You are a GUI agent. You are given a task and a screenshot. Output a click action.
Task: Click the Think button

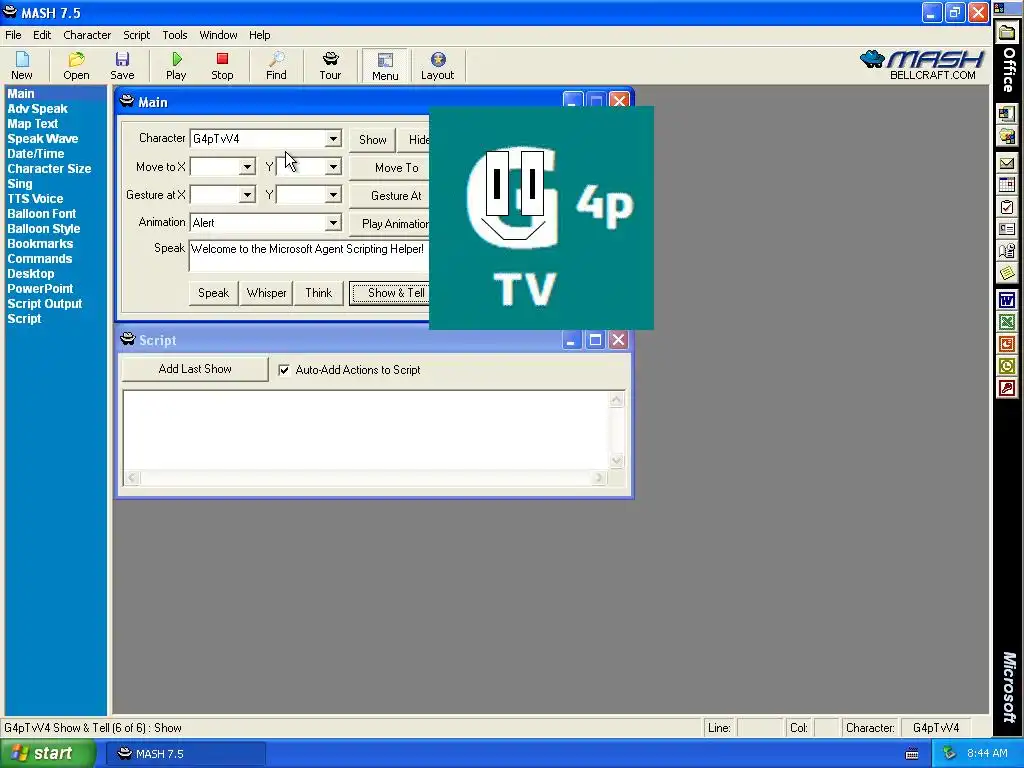pyautogui.click(x=319, y=293)
